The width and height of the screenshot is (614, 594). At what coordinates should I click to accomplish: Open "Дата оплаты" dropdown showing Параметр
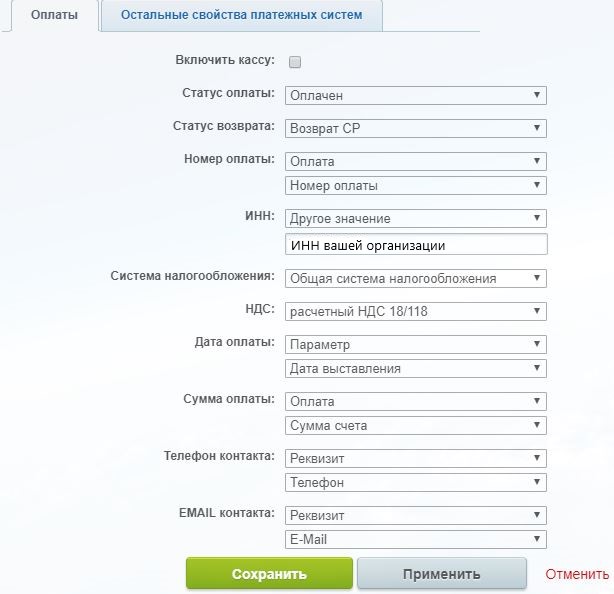416,344
